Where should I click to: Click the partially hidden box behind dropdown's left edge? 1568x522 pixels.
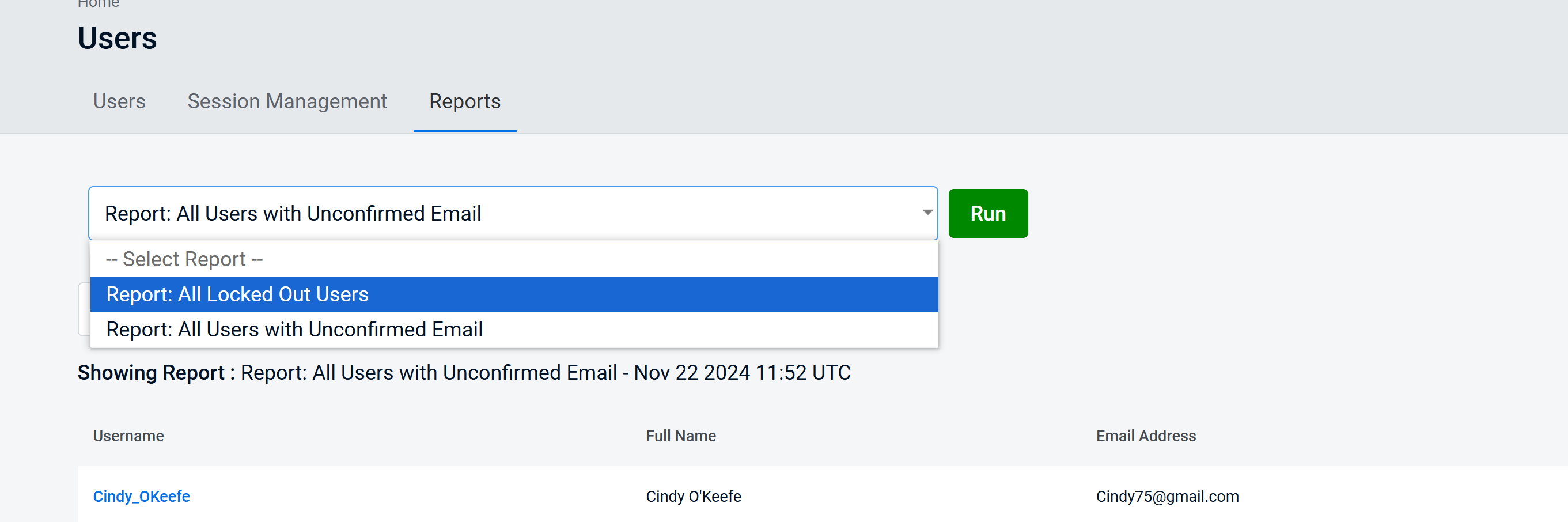click(84, 309)
